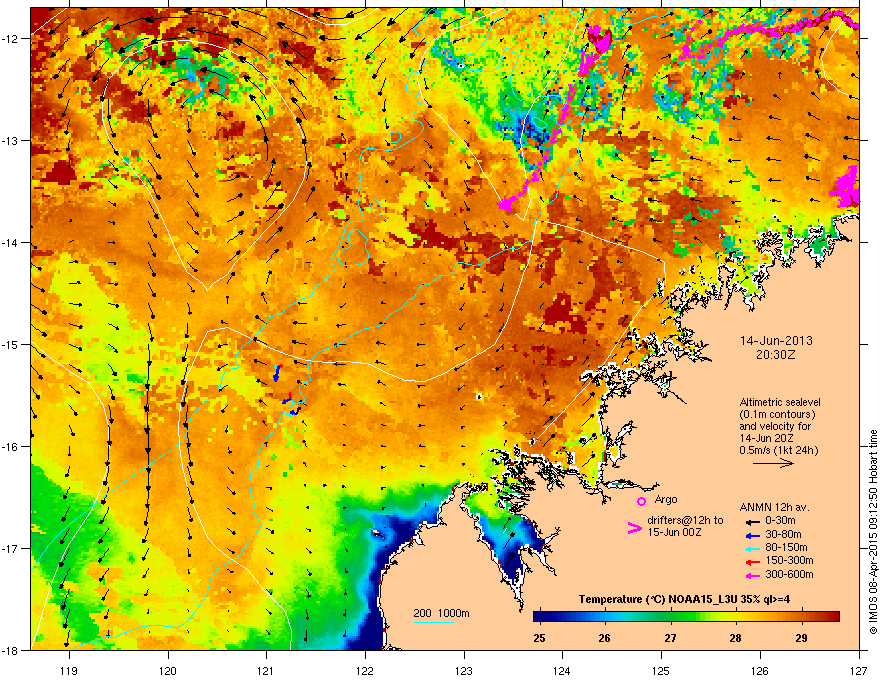Click the longitude axis label '119'
The image size is (880, 680).
pyautogui.click(x=69, y=670)
